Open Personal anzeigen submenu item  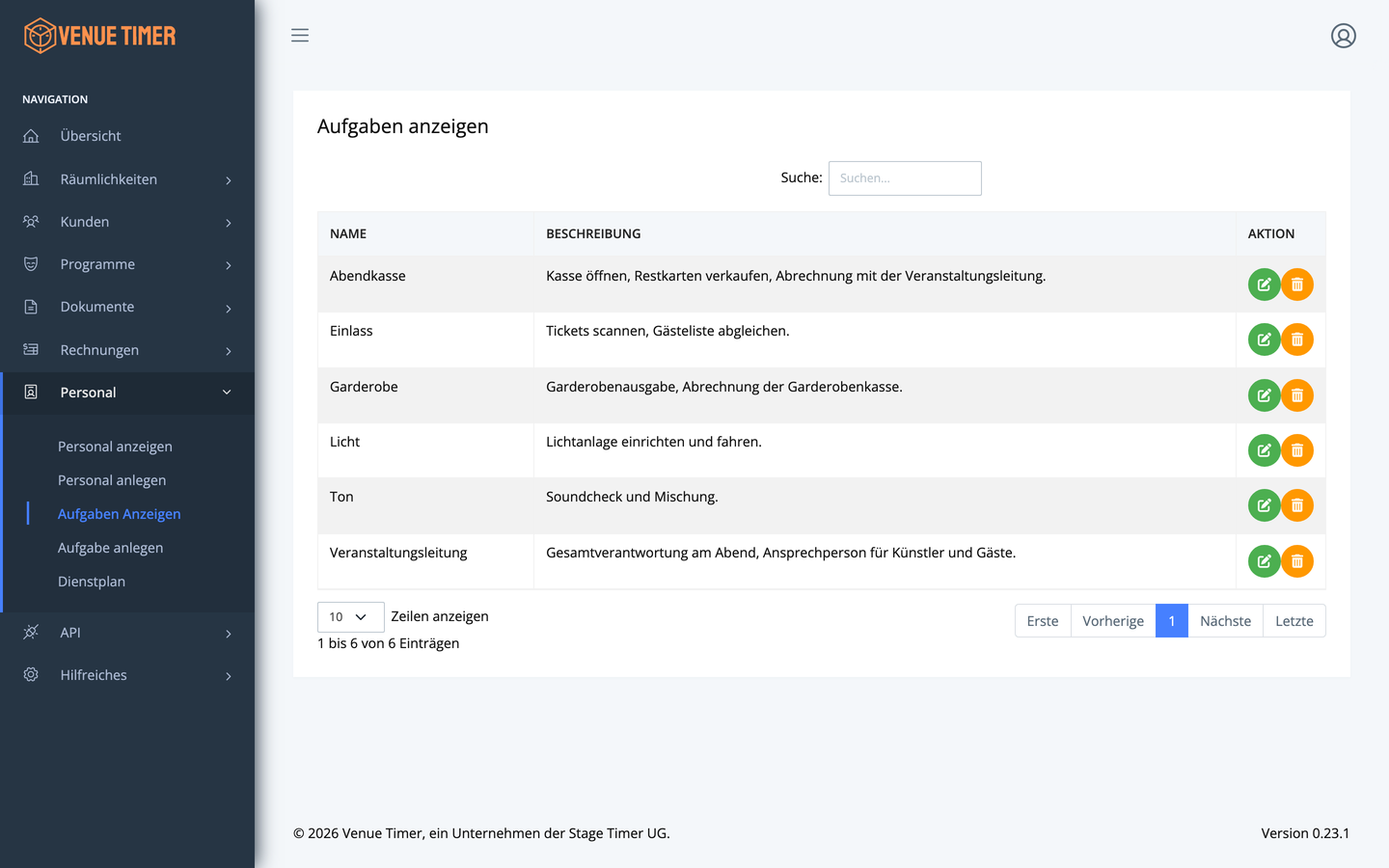(x=115, y=447)
